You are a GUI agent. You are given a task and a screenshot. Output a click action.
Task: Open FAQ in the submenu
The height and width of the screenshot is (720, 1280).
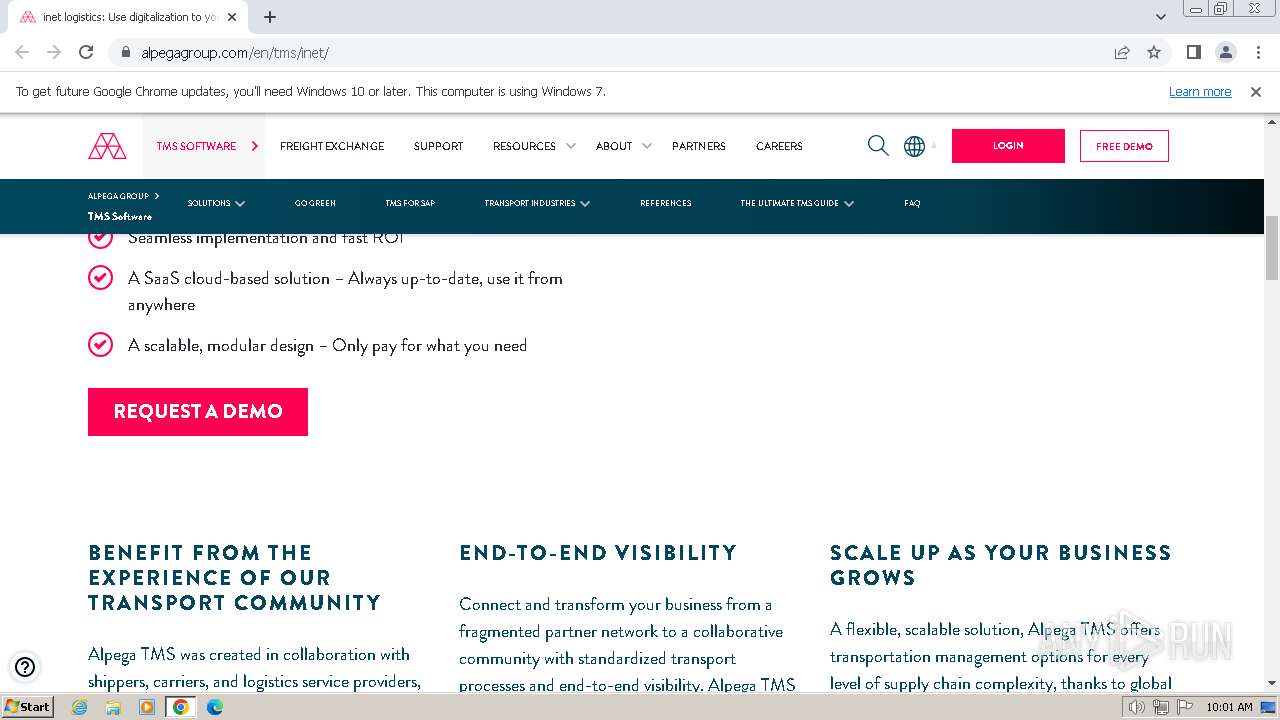pyautogui.click(x=912, y=203)
